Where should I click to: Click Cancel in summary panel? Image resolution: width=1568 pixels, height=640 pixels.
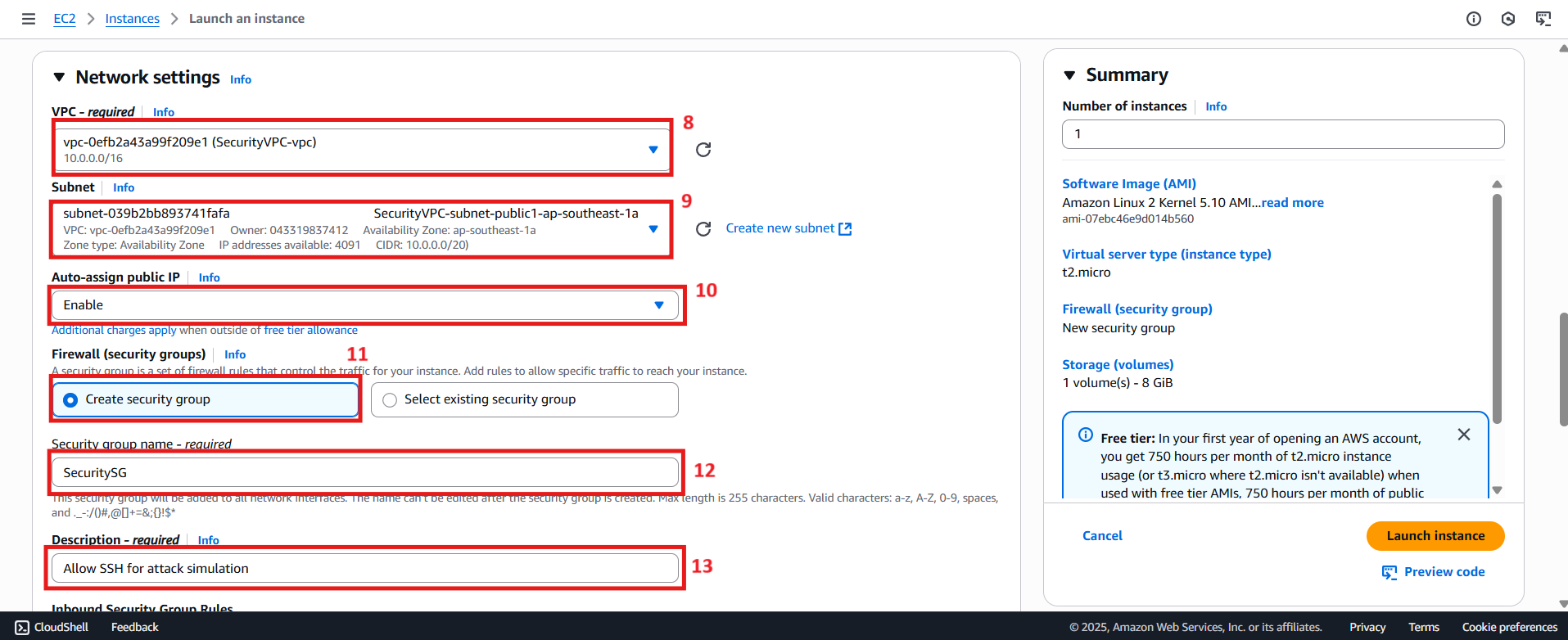point(1102,536)
